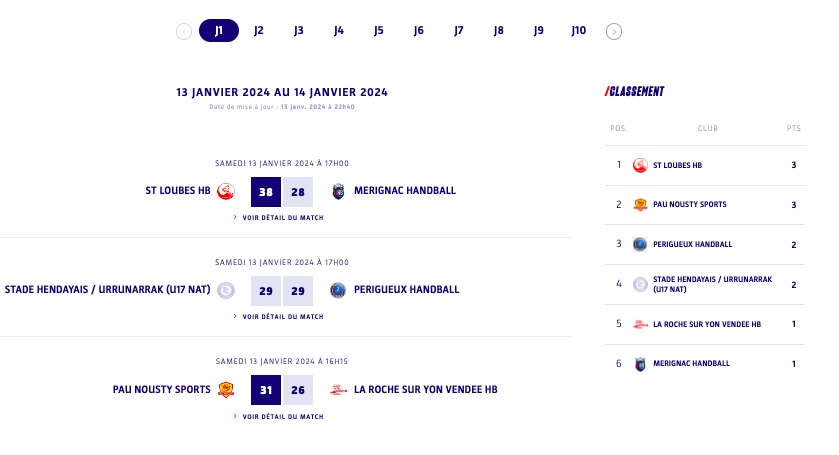Image resolution: width=839 pixels, height=455 pixels.
Task: Click the St Loubes HB logo in match list
Action: (226, 191)
